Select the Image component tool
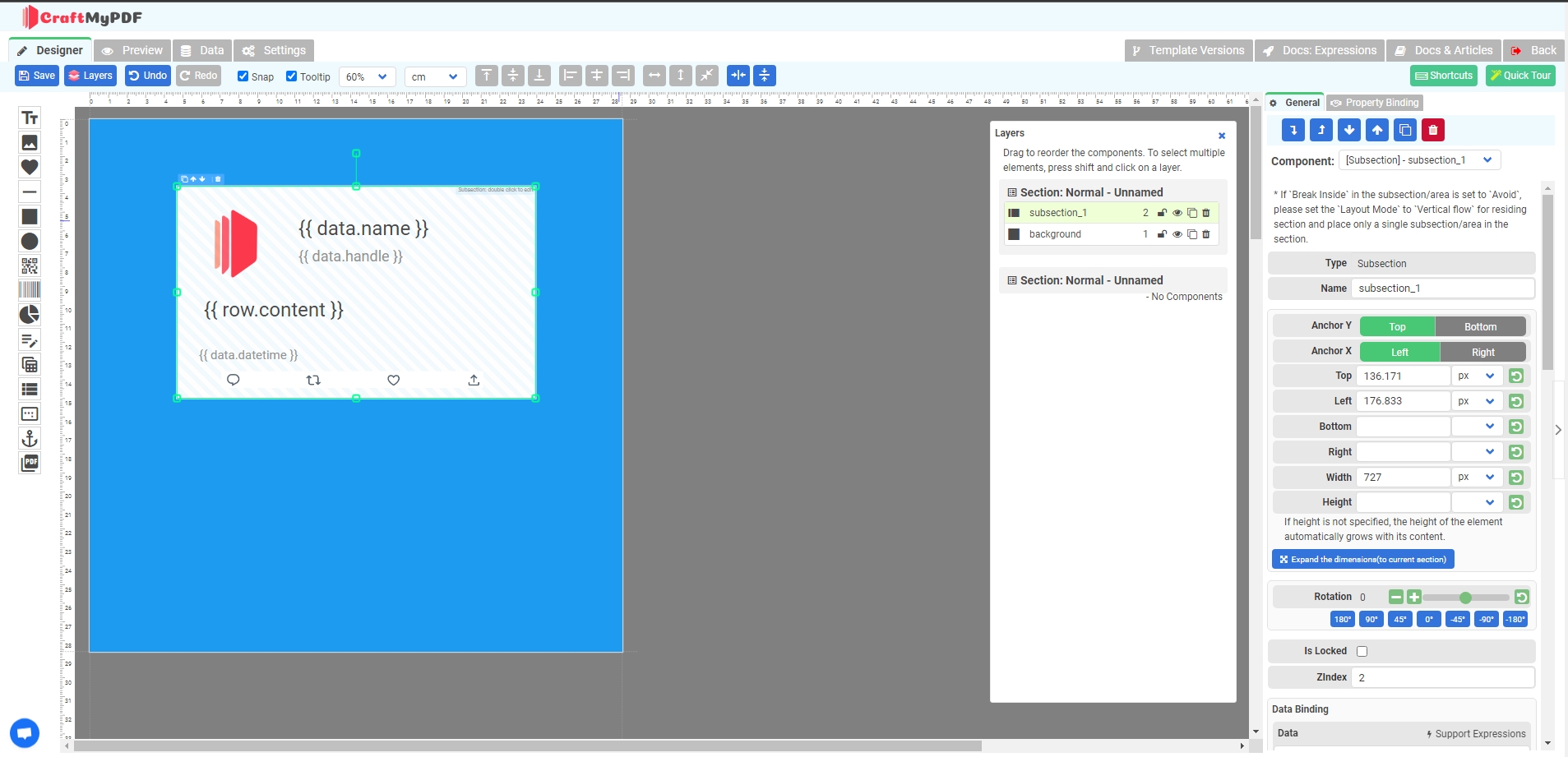The width and height of the screenshot is (1568, 757). click(30, 143)
